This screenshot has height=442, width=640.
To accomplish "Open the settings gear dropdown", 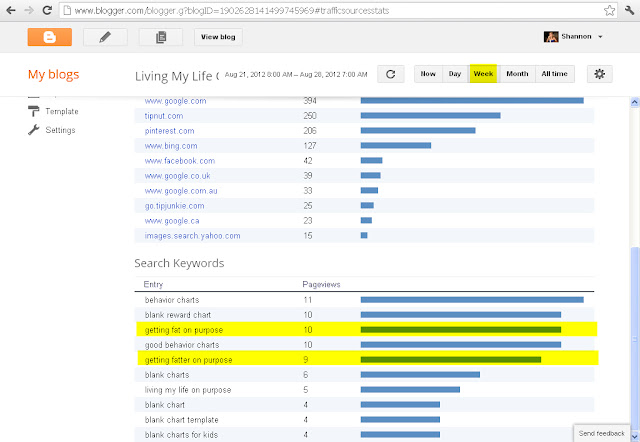I will pyautogui.click(x=599, y=74).
